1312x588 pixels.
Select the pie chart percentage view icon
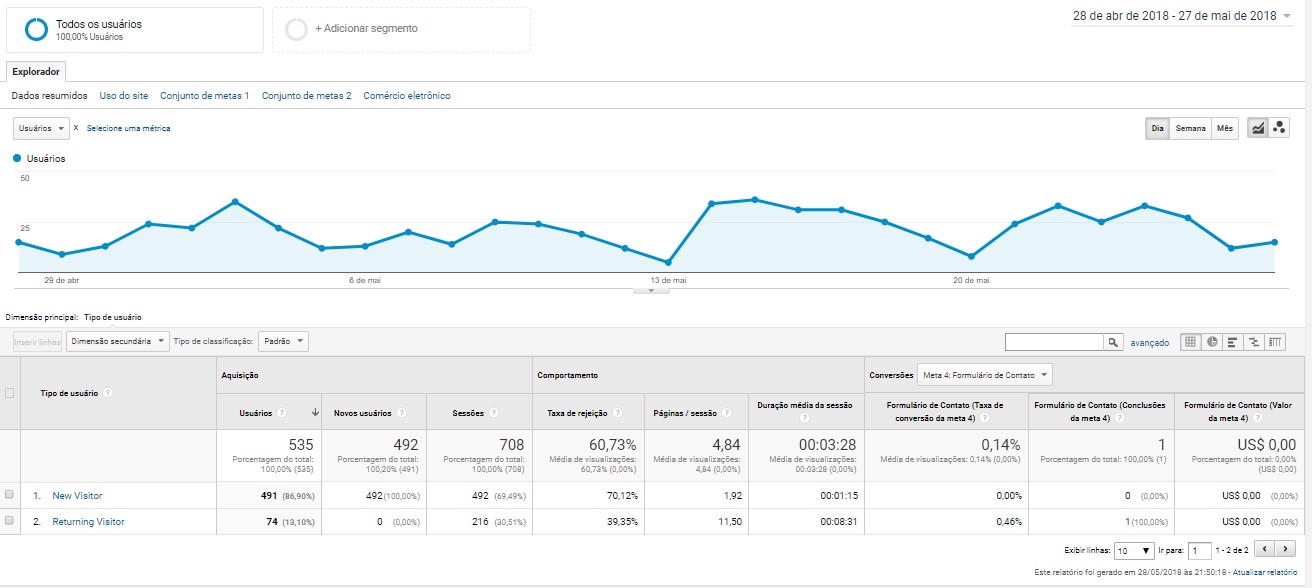(x=1212, y=342)
